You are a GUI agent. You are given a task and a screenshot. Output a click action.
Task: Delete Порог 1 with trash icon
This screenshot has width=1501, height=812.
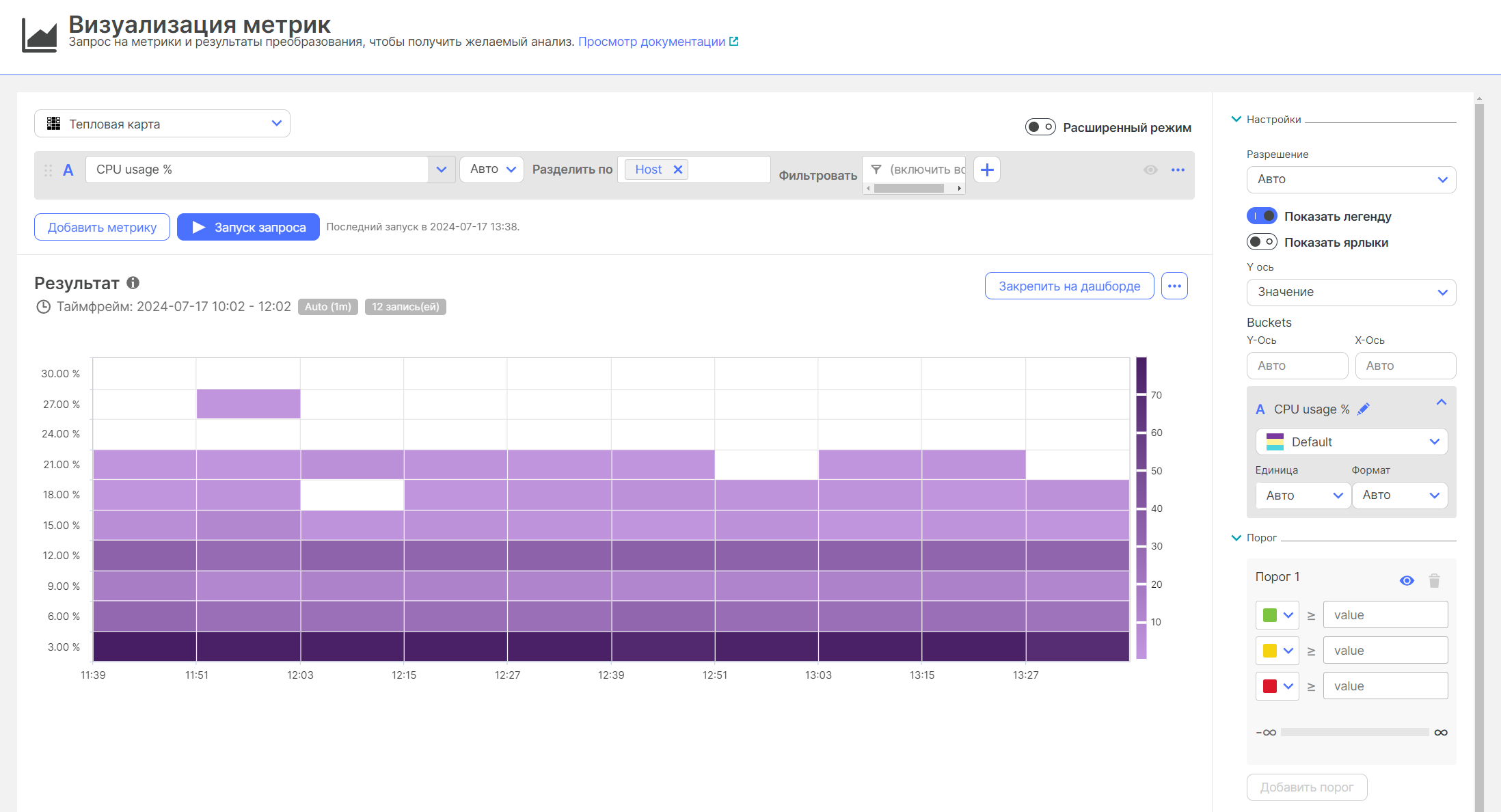pos(1434,581)
